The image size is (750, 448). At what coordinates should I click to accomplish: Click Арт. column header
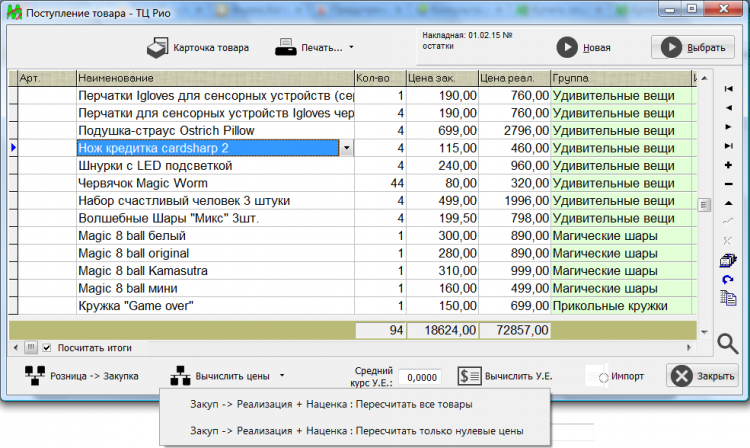[47, 78]
